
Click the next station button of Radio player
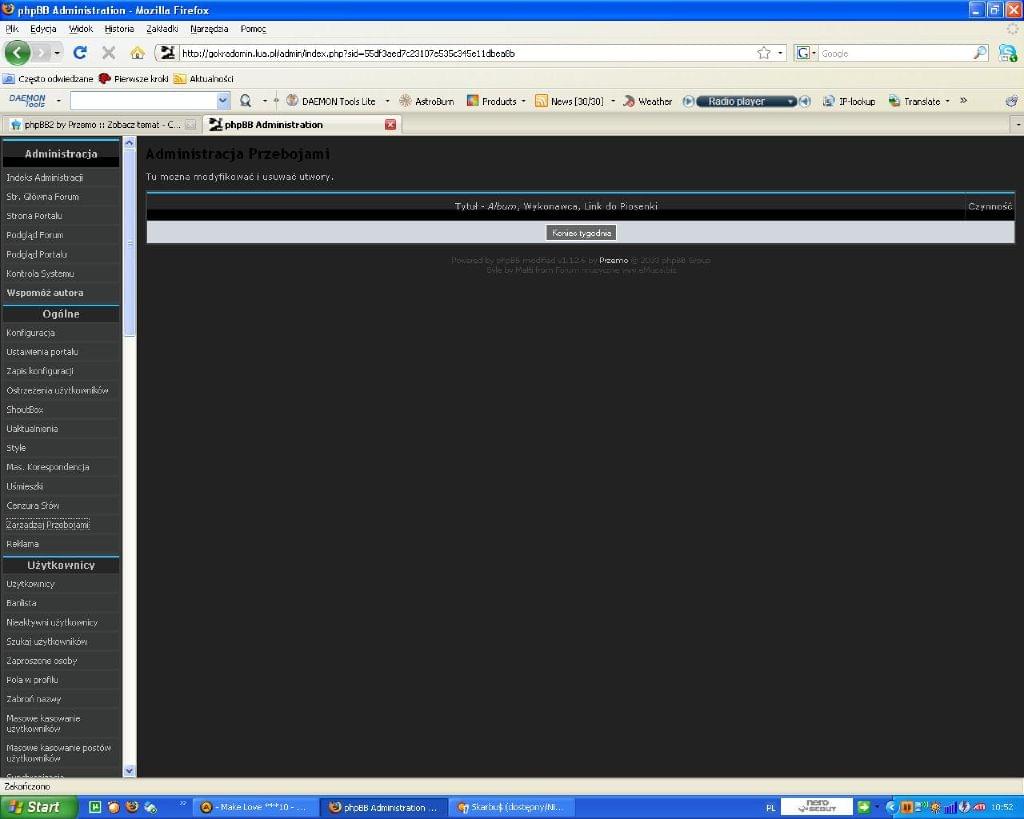(x=805, y=101)
